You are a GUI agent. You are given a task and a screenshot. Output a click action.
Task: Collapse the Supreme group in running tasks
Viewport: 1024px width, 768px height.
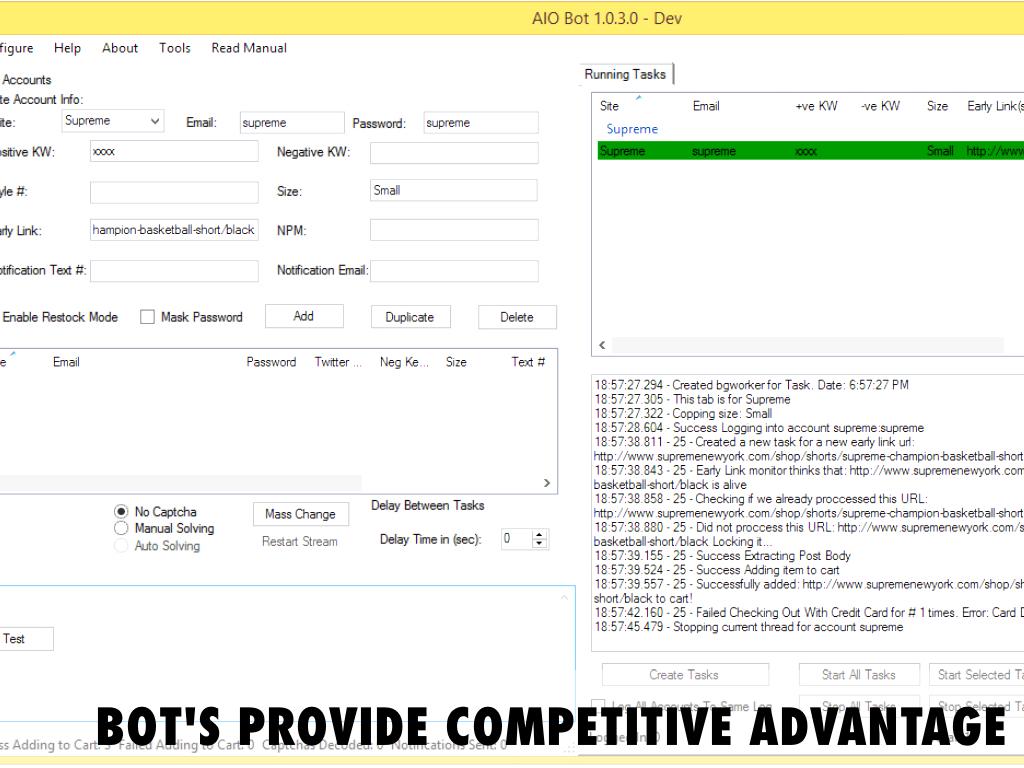[632, 129]
